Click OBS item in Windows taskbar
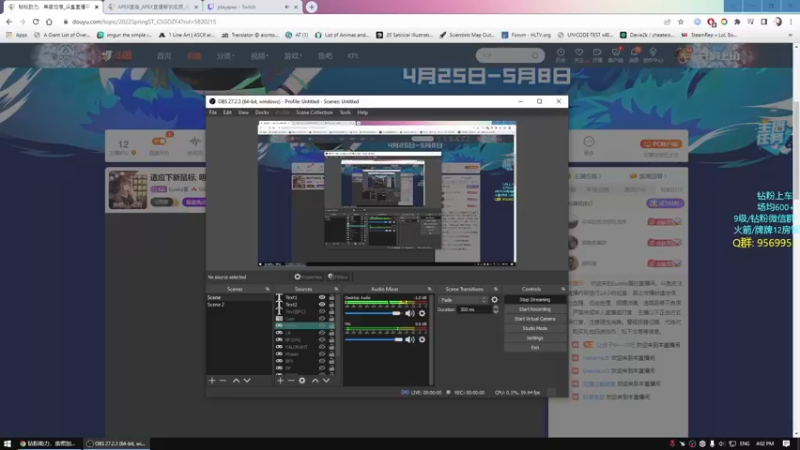 coord(116,444)
